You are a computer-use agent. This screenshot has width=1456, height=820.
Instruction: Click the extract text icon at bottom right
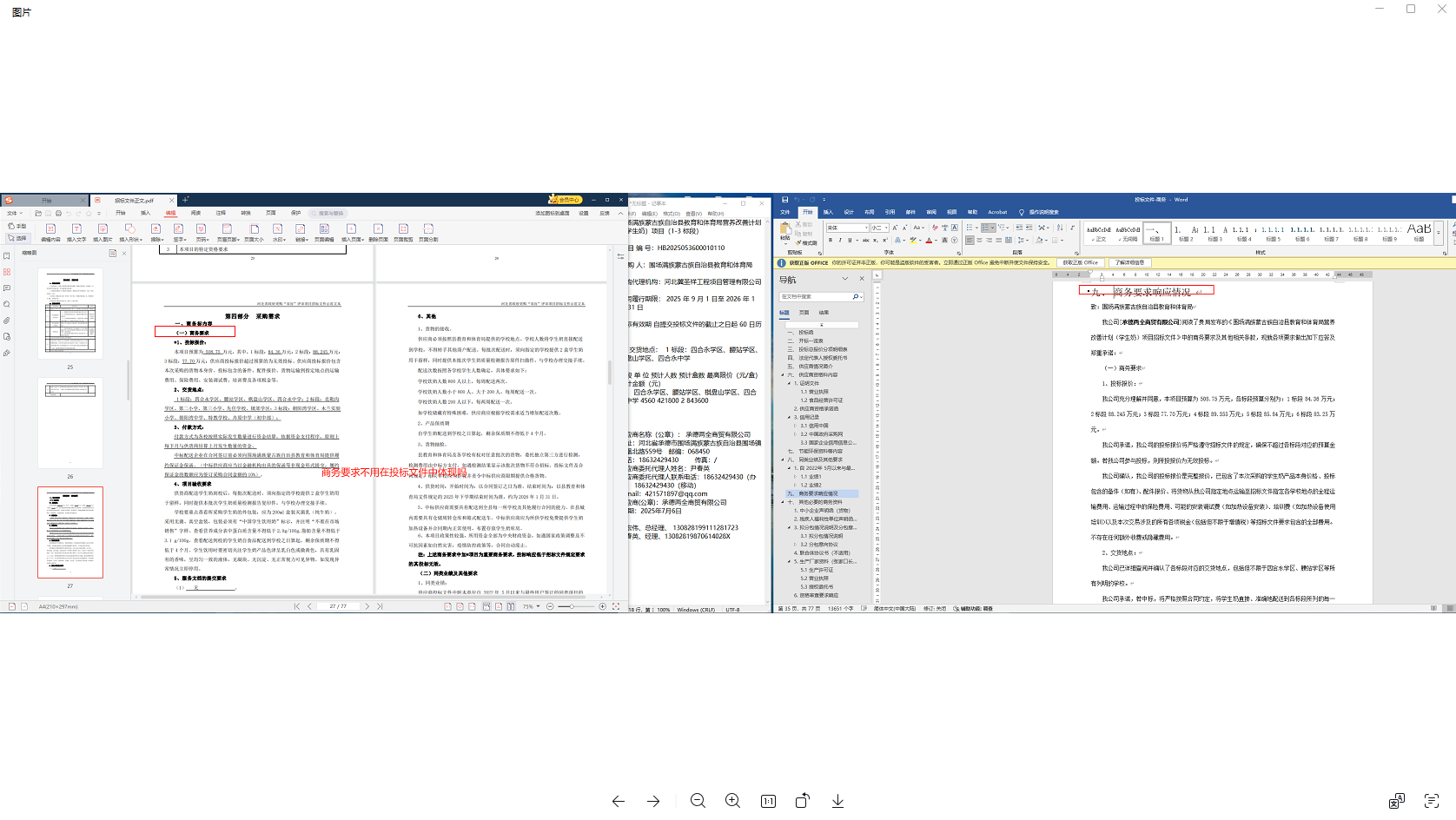click(1432, 801)
